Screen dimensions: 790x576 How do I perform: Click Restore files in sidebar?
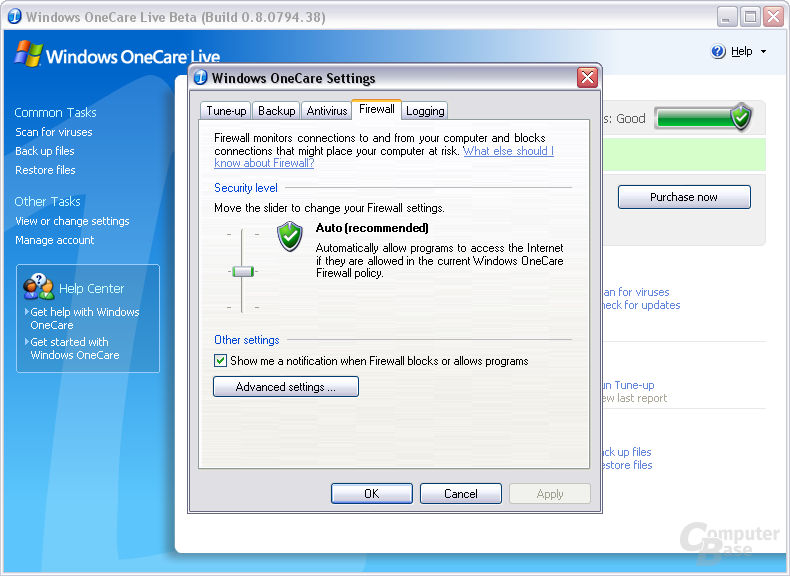pos(45,170)
